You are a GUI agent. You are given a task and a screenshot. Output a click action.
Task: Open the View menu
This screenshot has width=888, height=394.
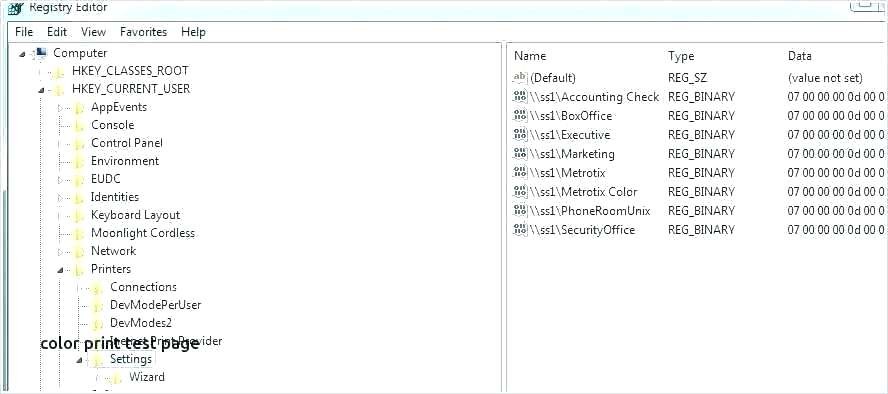click(93, 32)
